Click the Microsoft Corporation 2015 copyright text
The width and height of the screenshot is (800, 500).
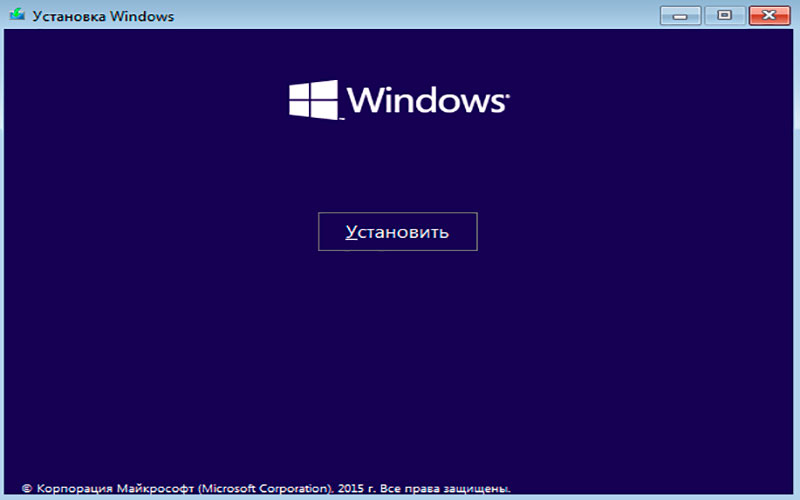[x=266, y=488]
